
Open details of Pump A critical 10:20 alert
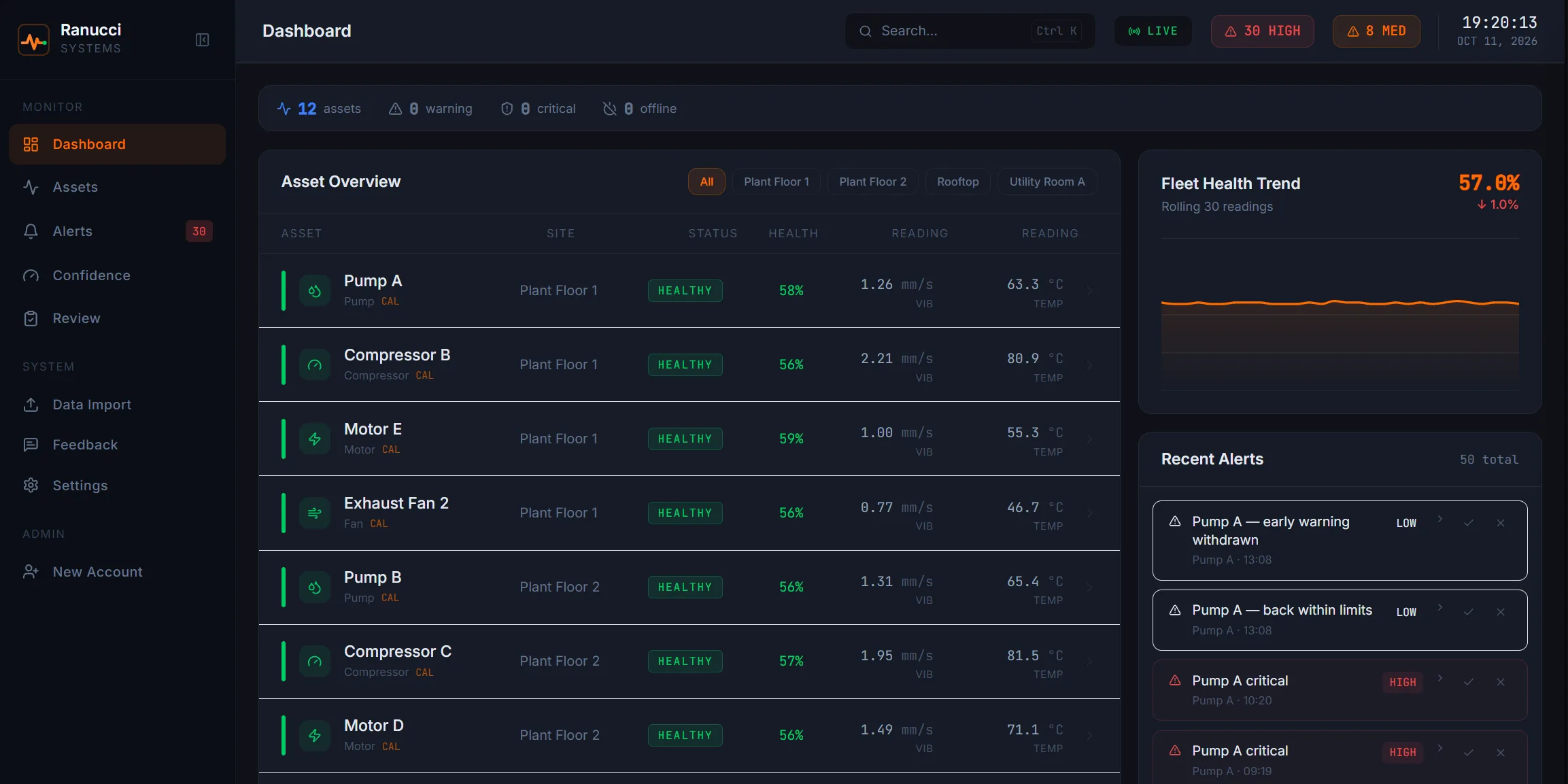(x=1439, y=679)
